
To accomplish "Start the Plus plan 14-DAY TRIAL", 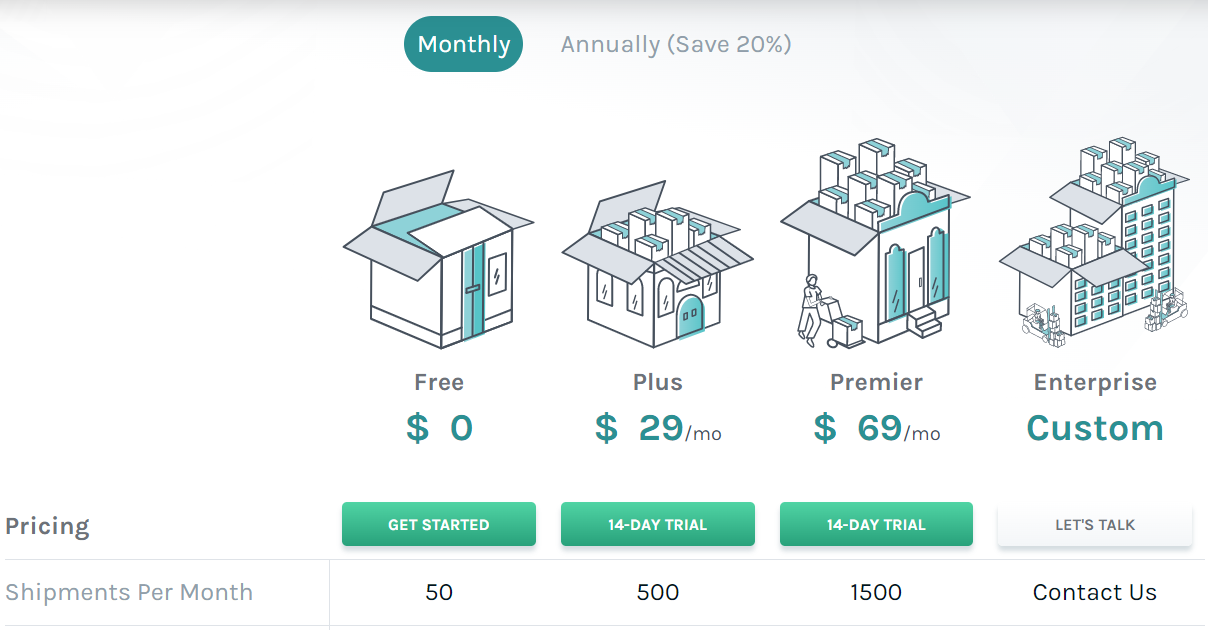I will click(657, 524).
